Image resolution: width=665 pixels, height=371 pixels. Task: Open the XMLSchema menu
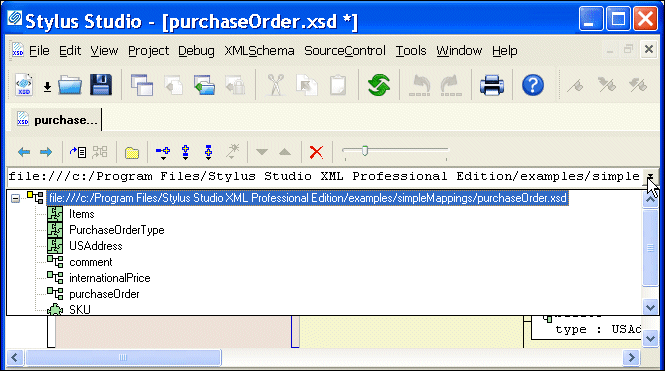(x=259, y=51)
